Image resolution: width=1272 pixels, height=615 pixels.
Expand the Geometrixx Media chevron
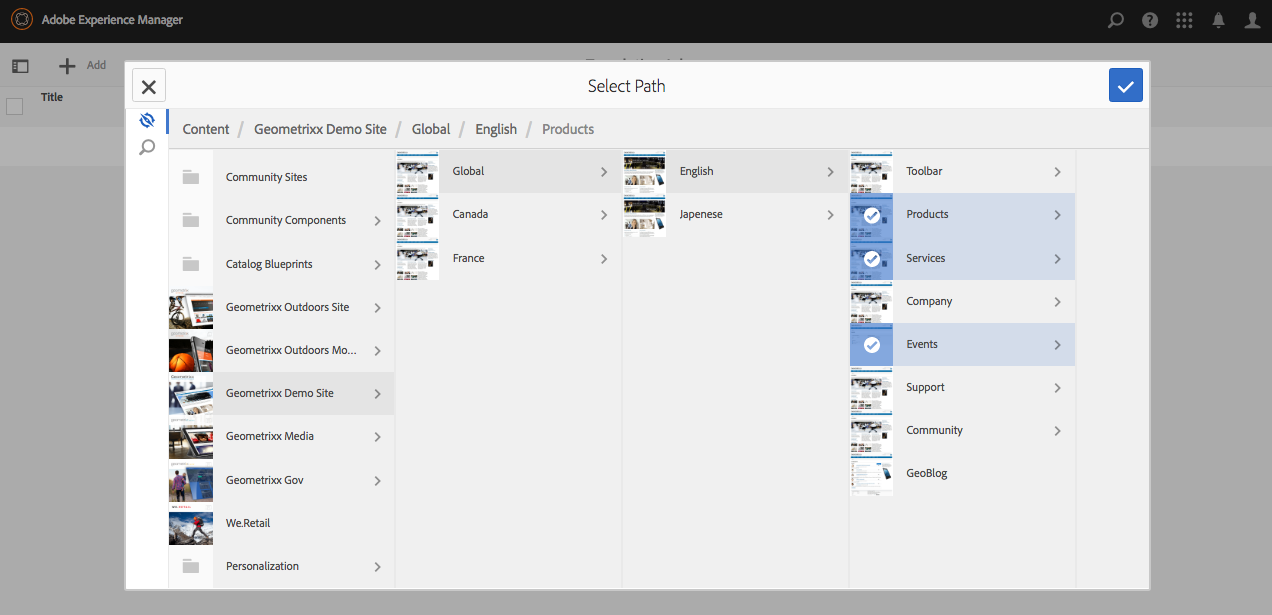click(377, 437)
